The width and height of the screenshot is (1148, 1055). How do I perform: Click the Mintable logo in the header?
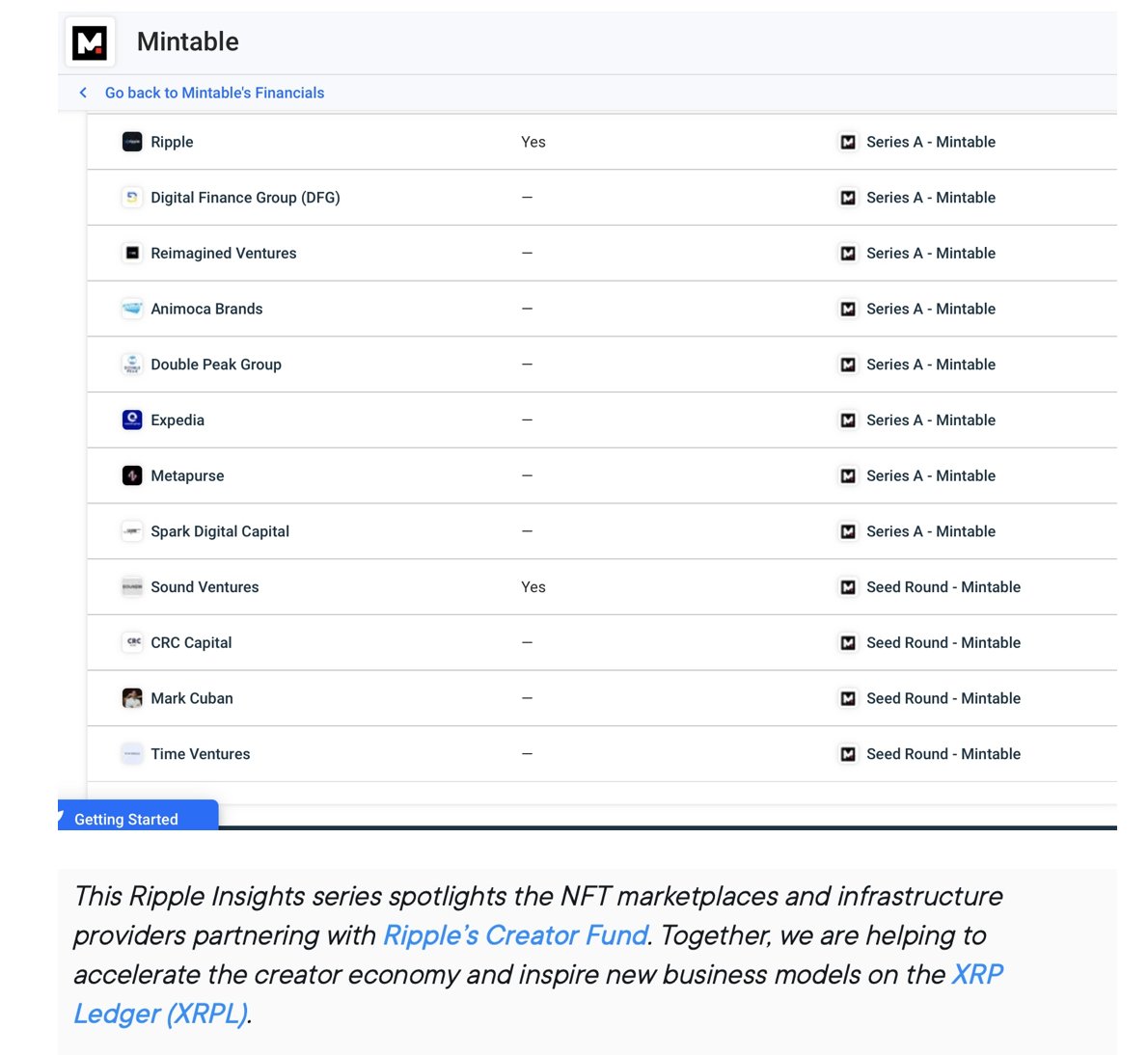click(x=90, y=42)
